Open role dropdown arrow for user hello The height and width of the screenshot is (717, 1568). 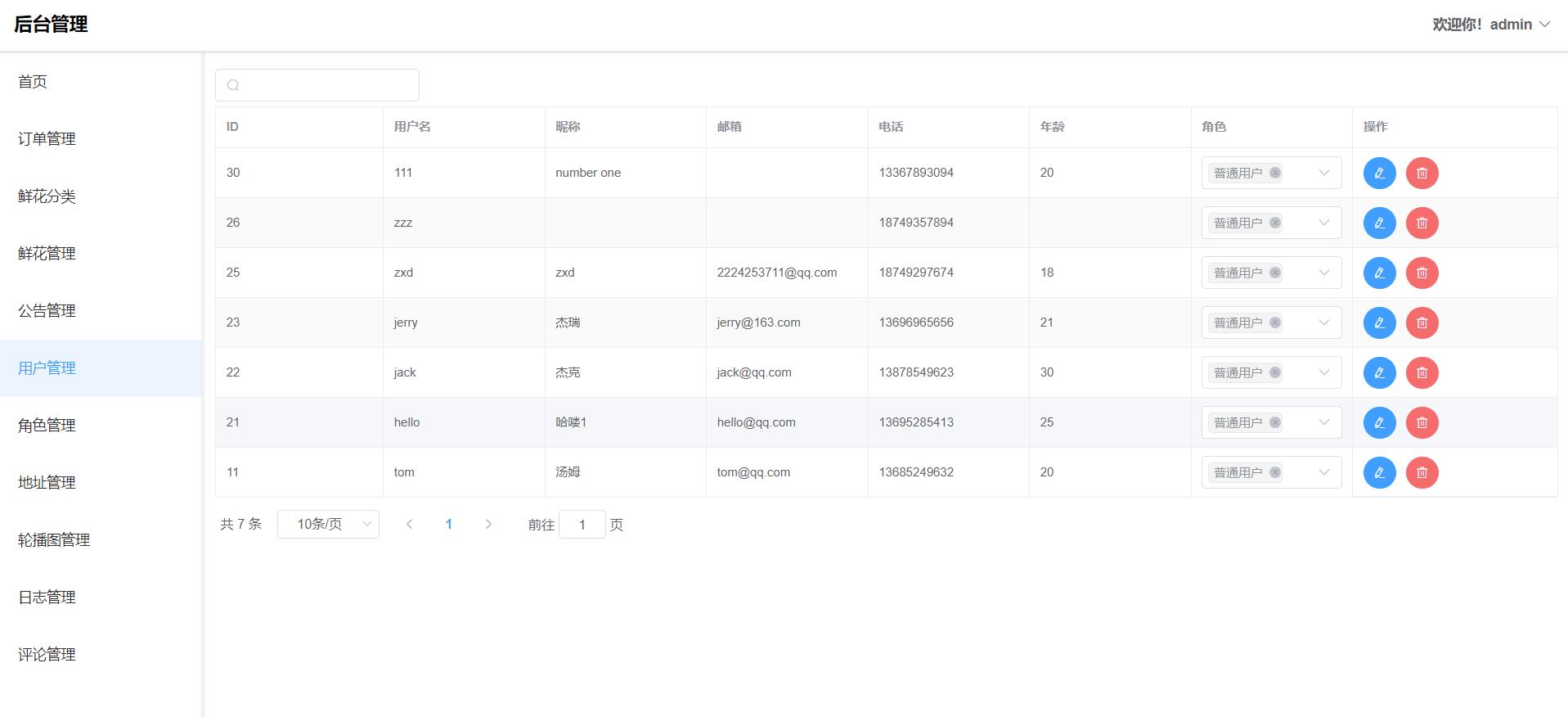pyautogui.click(x=1323, y=422)
